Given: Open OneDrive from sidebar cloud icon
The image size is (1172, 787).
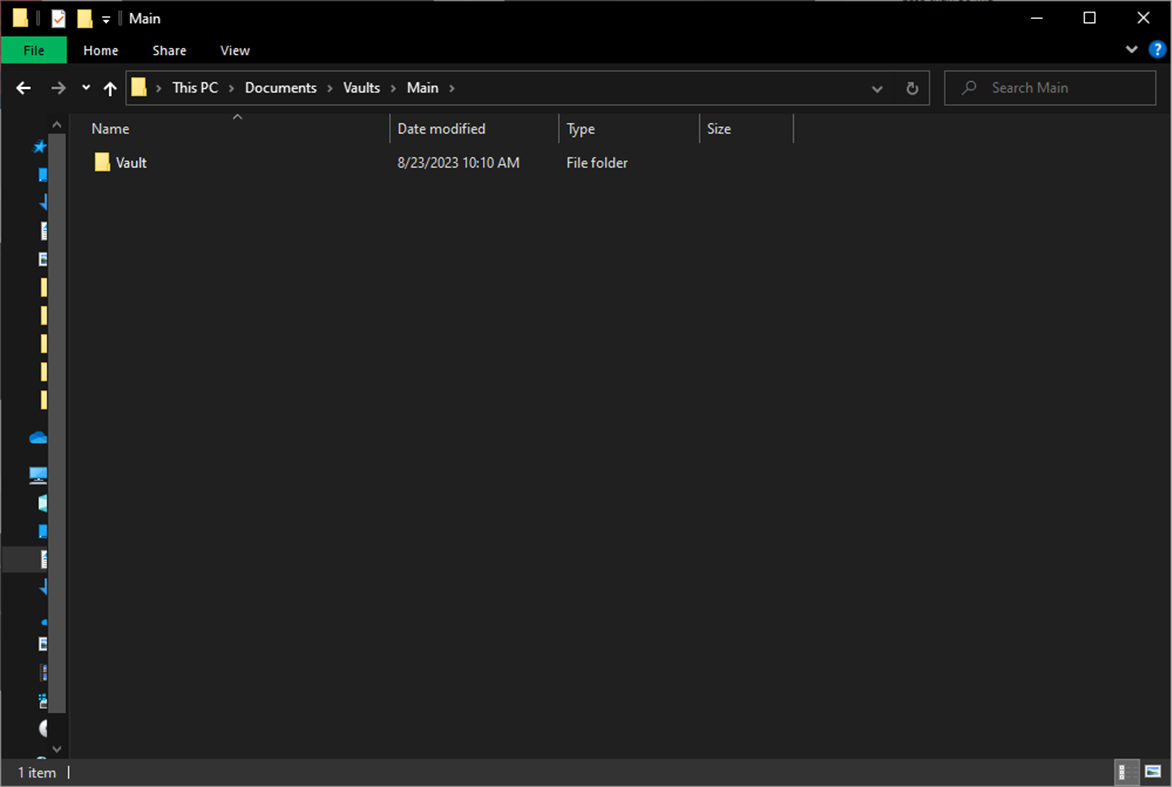Looking at the screenshot, I should point(38,437).
